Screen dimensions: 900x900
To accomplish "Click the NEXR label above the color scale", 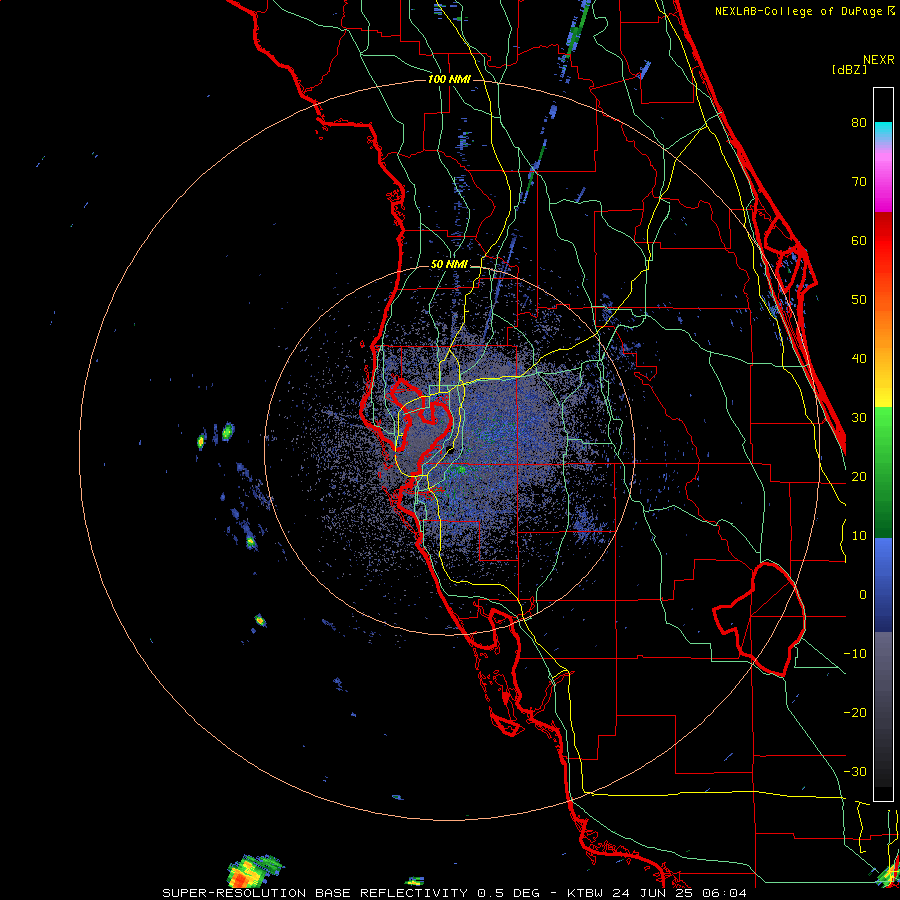I will point(879,60).
